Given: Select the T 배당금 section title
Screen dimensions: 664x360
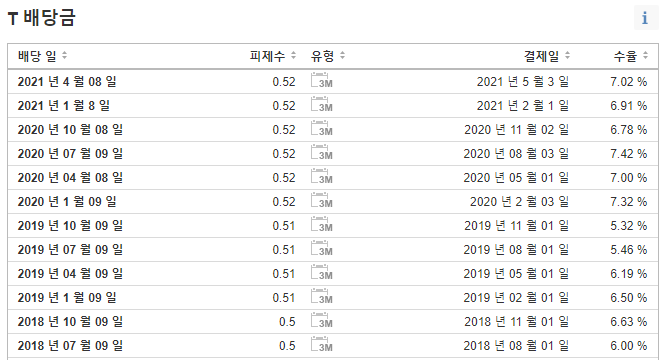Looking at the screenshot, I should coord(42,18).
